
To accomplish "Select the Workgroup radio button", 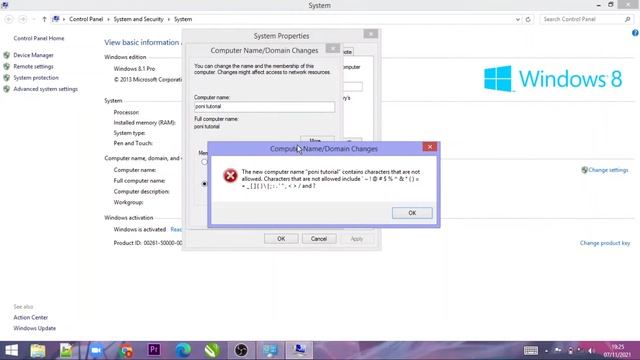I will point(204,184).
